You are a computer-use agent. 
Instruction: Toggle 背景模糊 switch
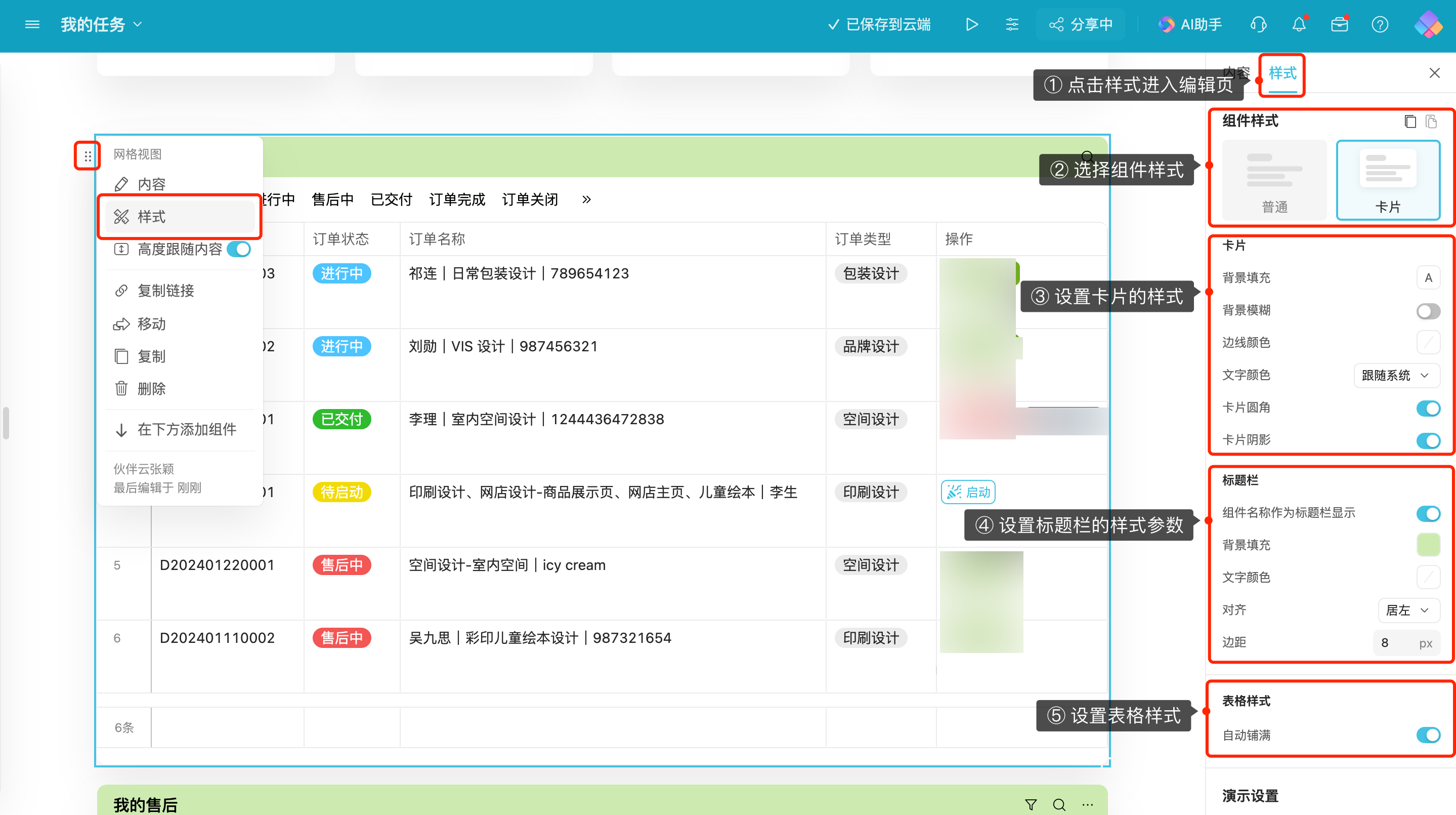click(x=1428, y=311)
